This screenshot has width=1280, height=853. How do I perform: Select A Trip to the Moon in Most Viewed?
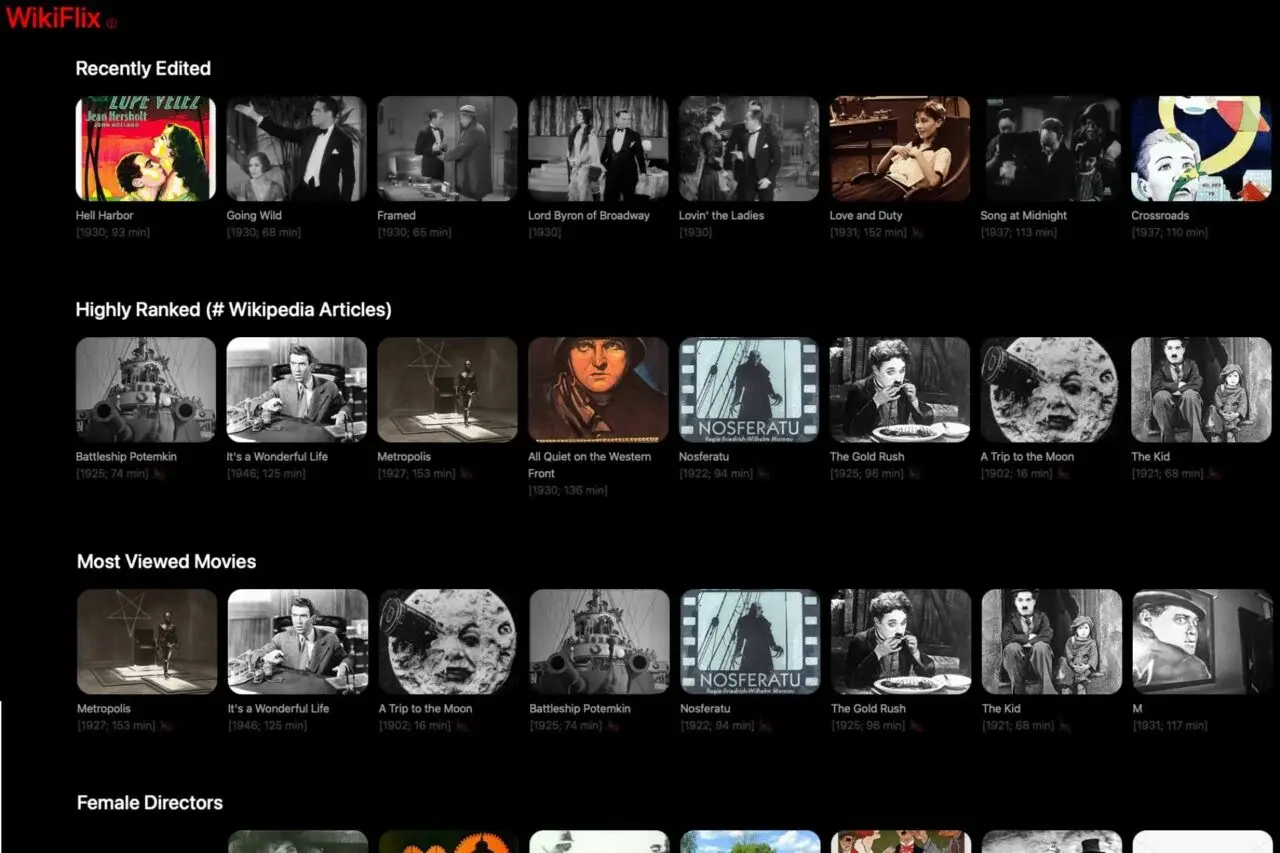[x=447, y=641]
